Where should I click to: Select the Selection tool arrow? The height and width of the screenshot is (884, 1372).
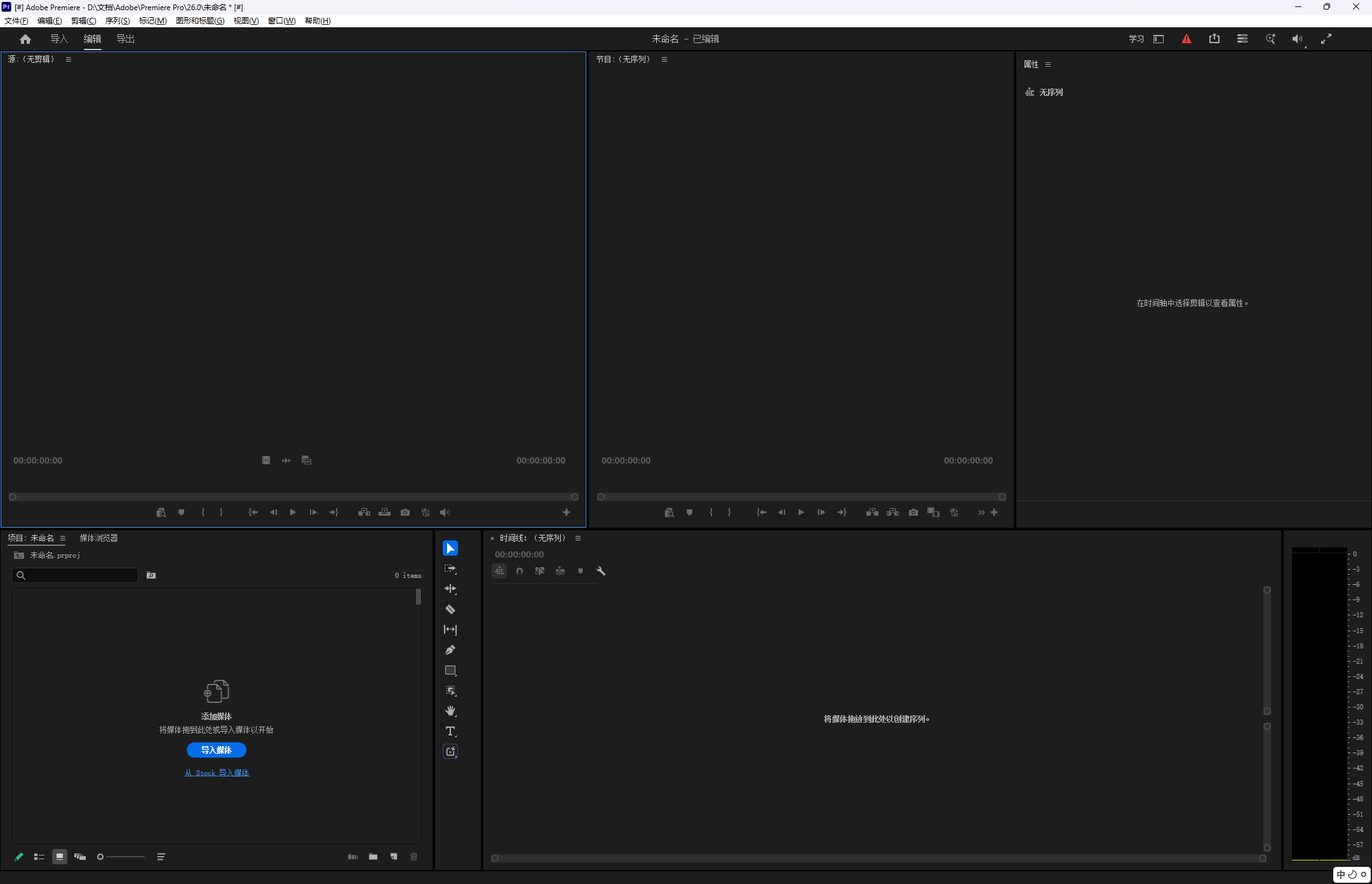click(450, 548)
